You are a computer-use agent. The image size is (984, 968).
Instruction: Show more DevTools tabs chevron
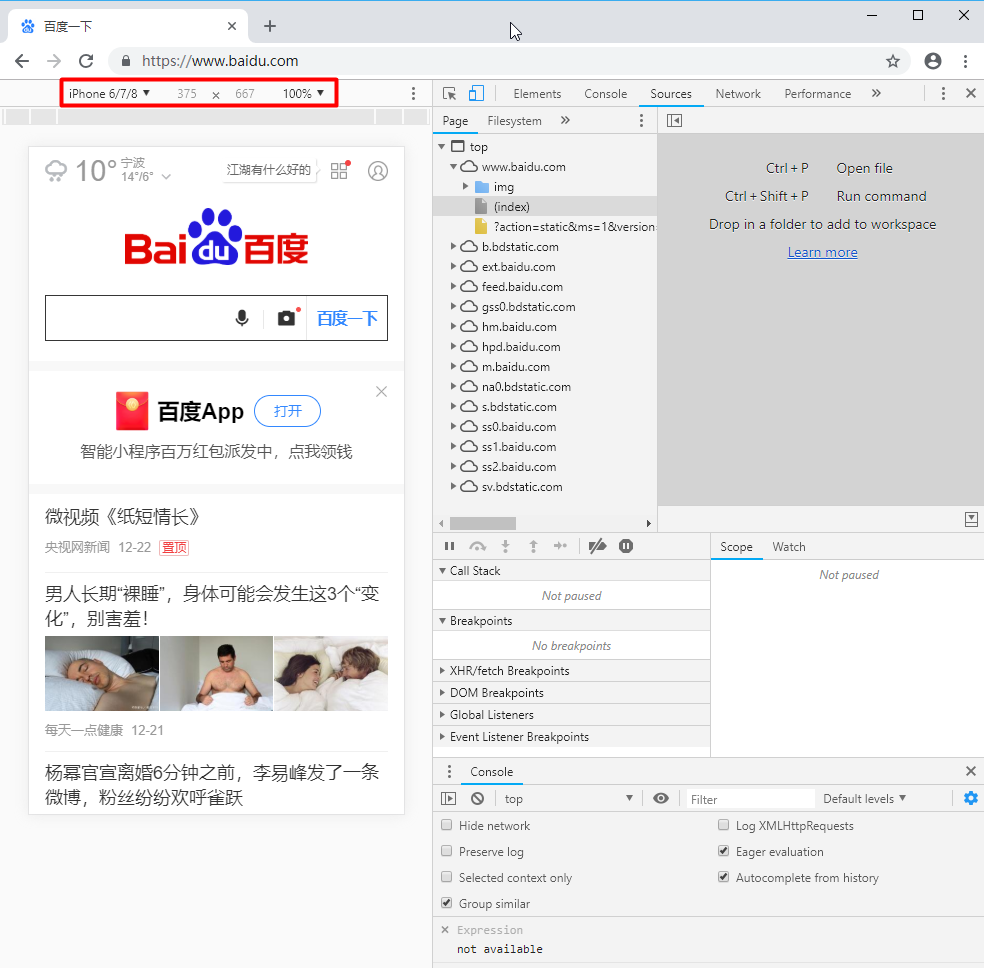point(876,93)
